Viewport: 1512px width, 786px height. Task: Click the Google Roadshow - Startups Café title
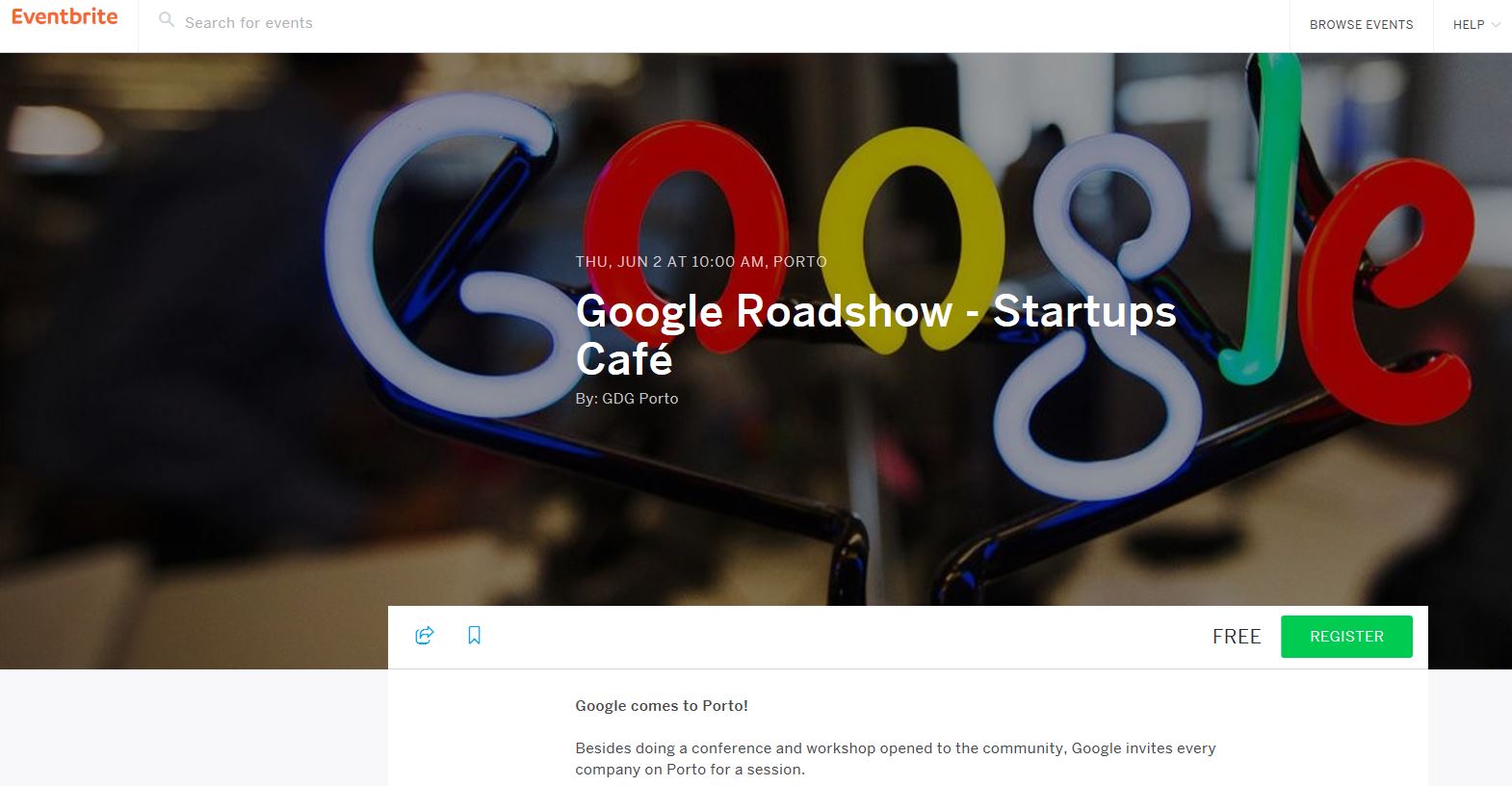[x=875, y=335]
